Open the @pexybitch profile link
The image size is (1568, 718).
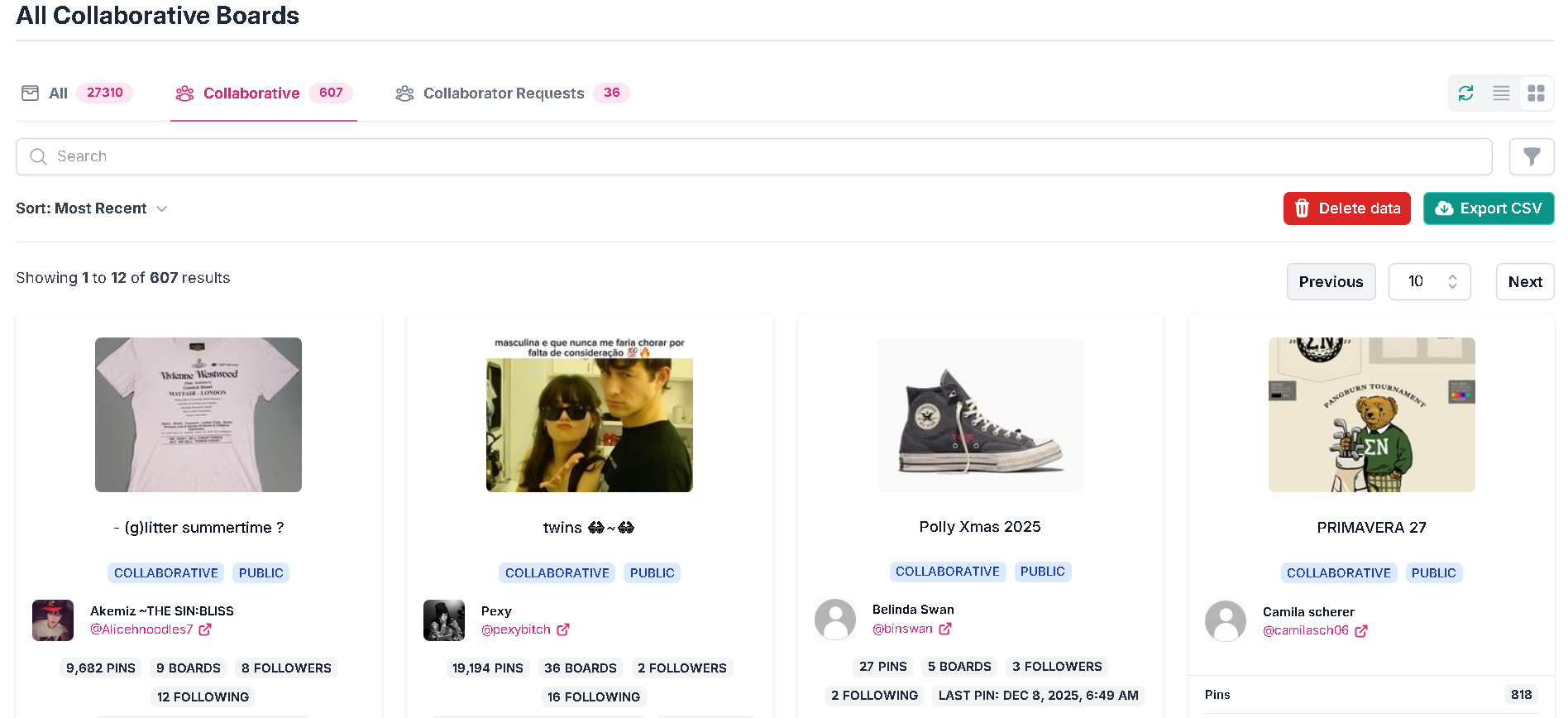(x=525, y=629)
